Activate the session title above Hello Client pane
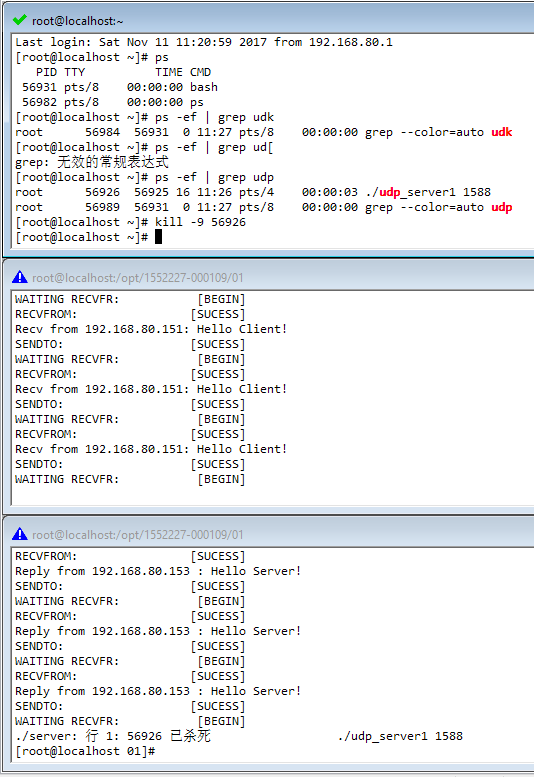Image resolution: width=534 pixels, height=777 pixels. pos(138,278)
